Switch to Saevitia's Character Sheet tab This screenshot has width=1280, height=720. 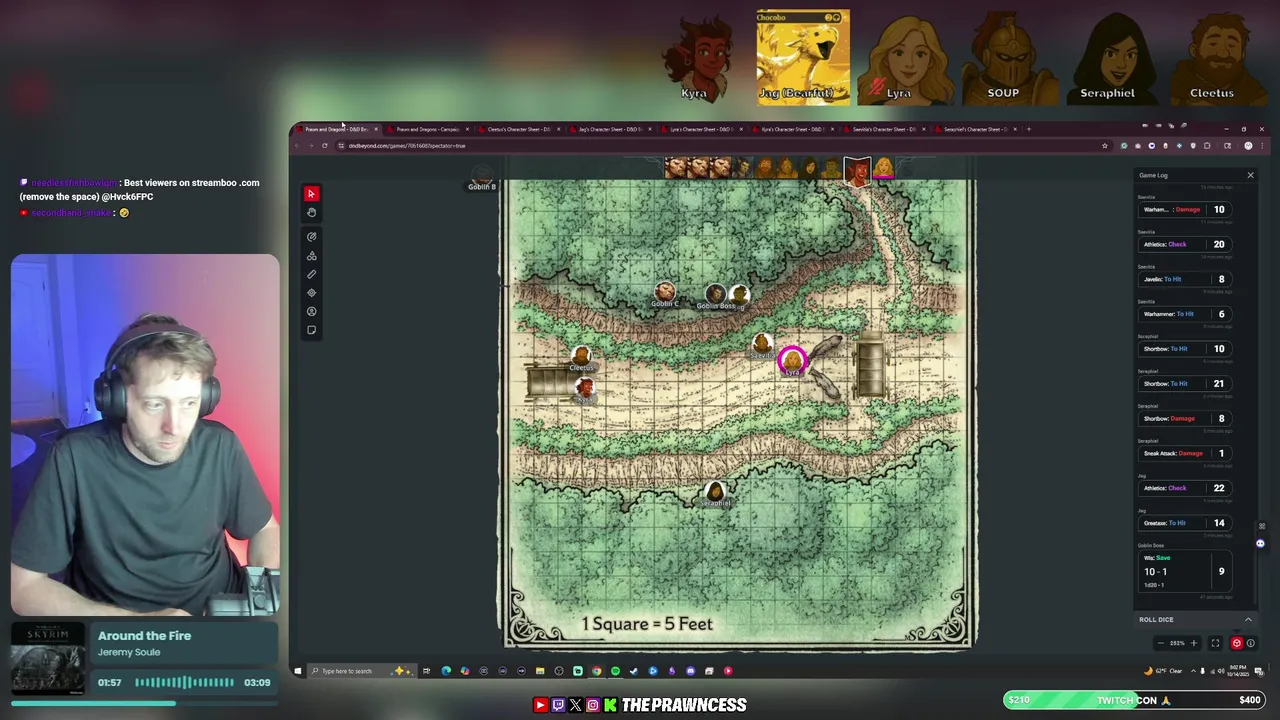point(882,129)
